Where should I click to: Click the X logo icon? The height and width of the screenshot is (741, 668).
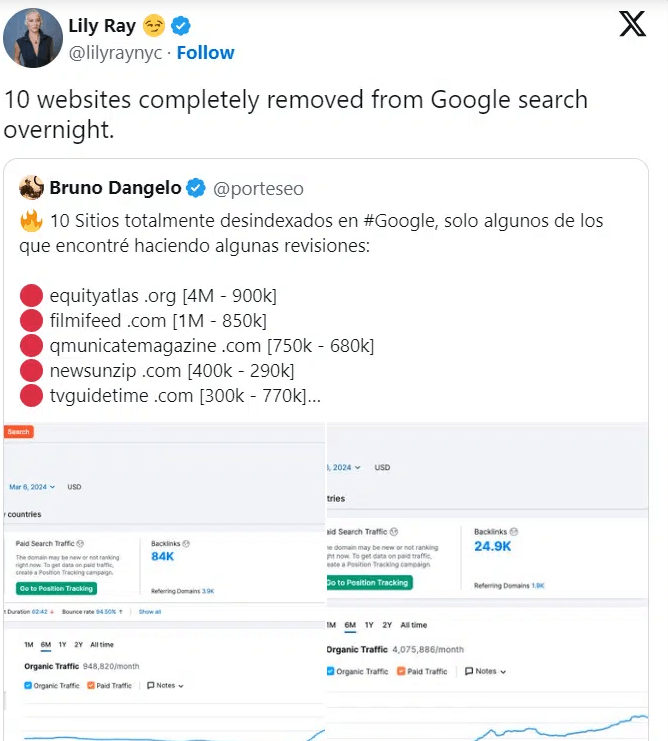pos(632,25)
